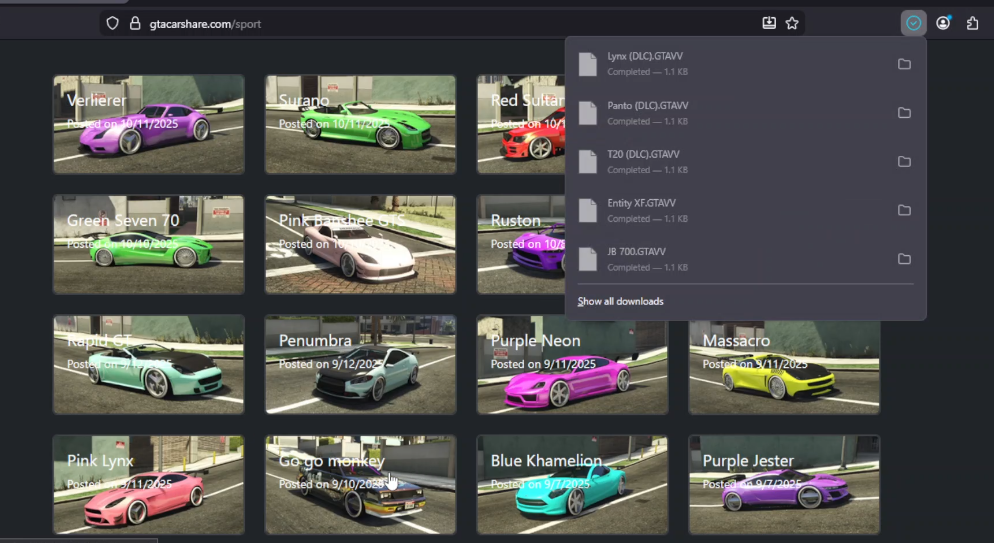Open the Pink Banshee GTS car card

[x=360, y=245]
